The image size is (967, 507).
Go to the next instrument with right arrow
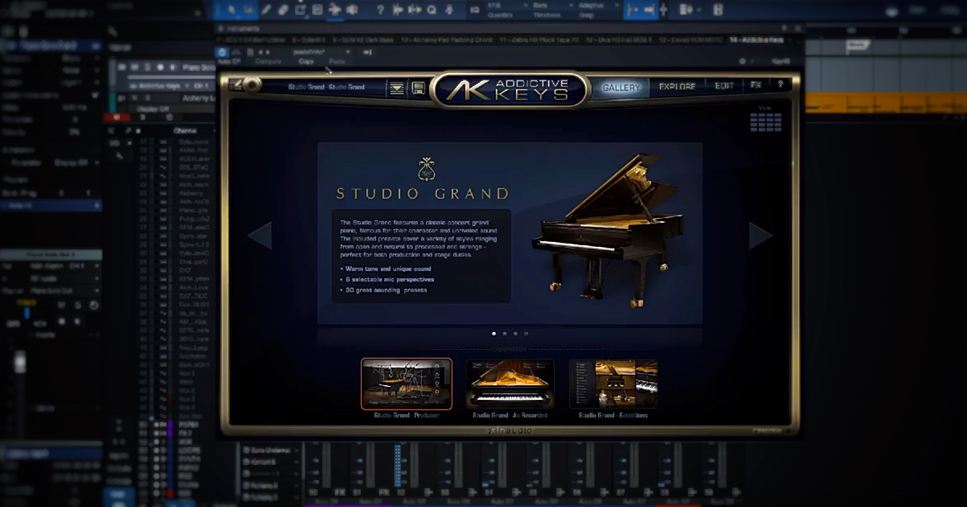(x=760, y=235)
